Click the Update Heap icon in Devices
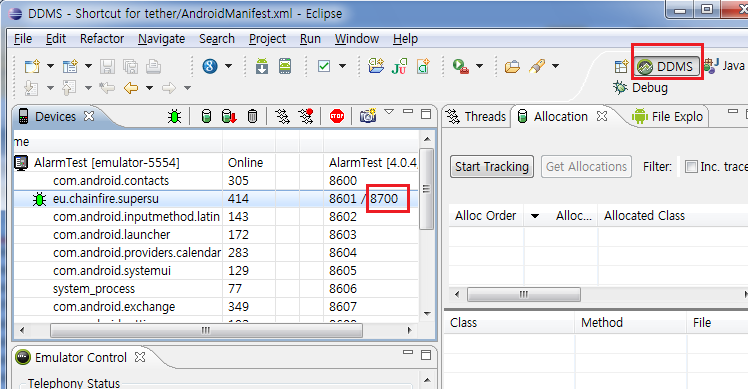 point(206,116)
